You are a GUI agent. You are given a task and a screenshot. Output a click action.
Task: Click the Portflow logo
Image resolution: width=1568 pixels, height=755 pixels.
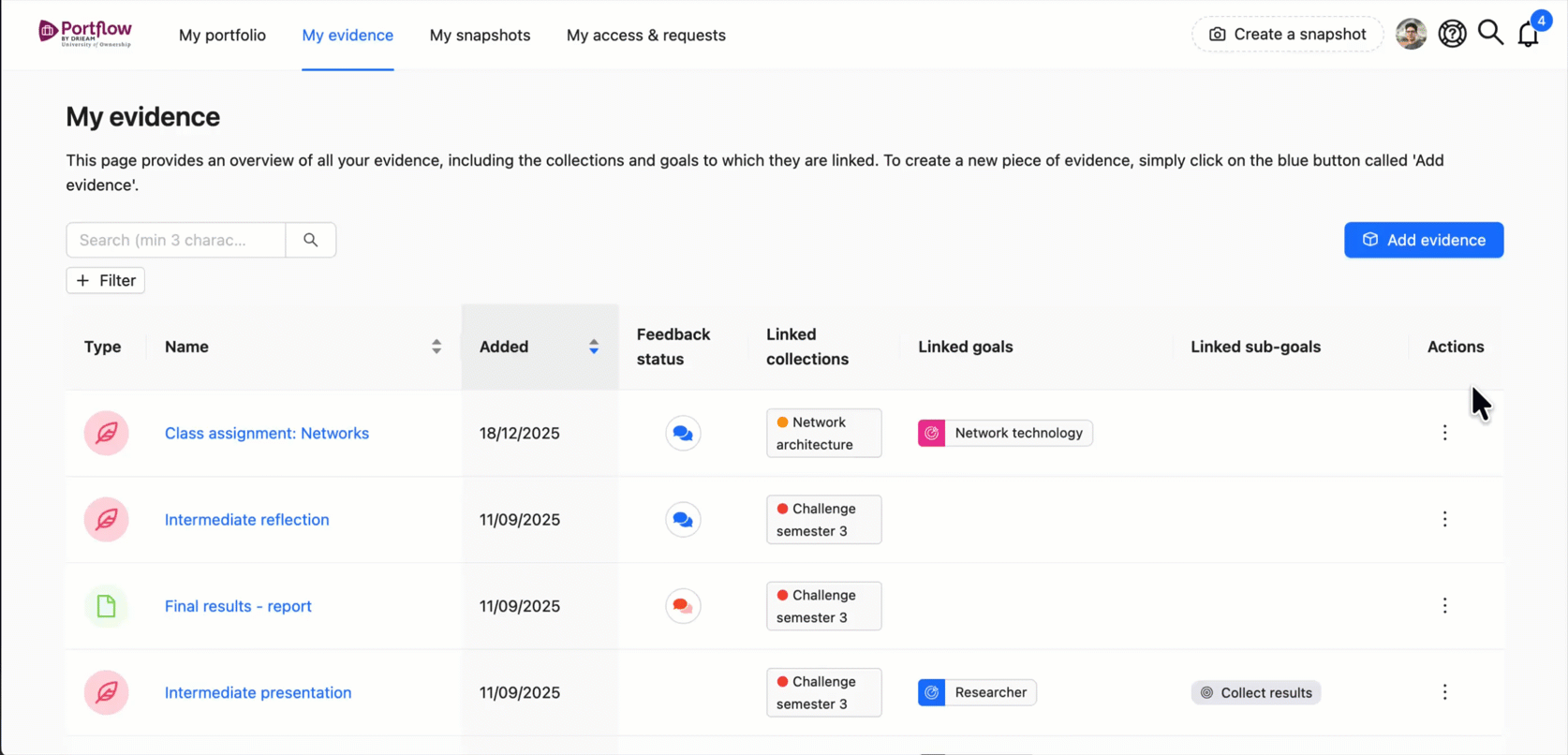point(85,34)
